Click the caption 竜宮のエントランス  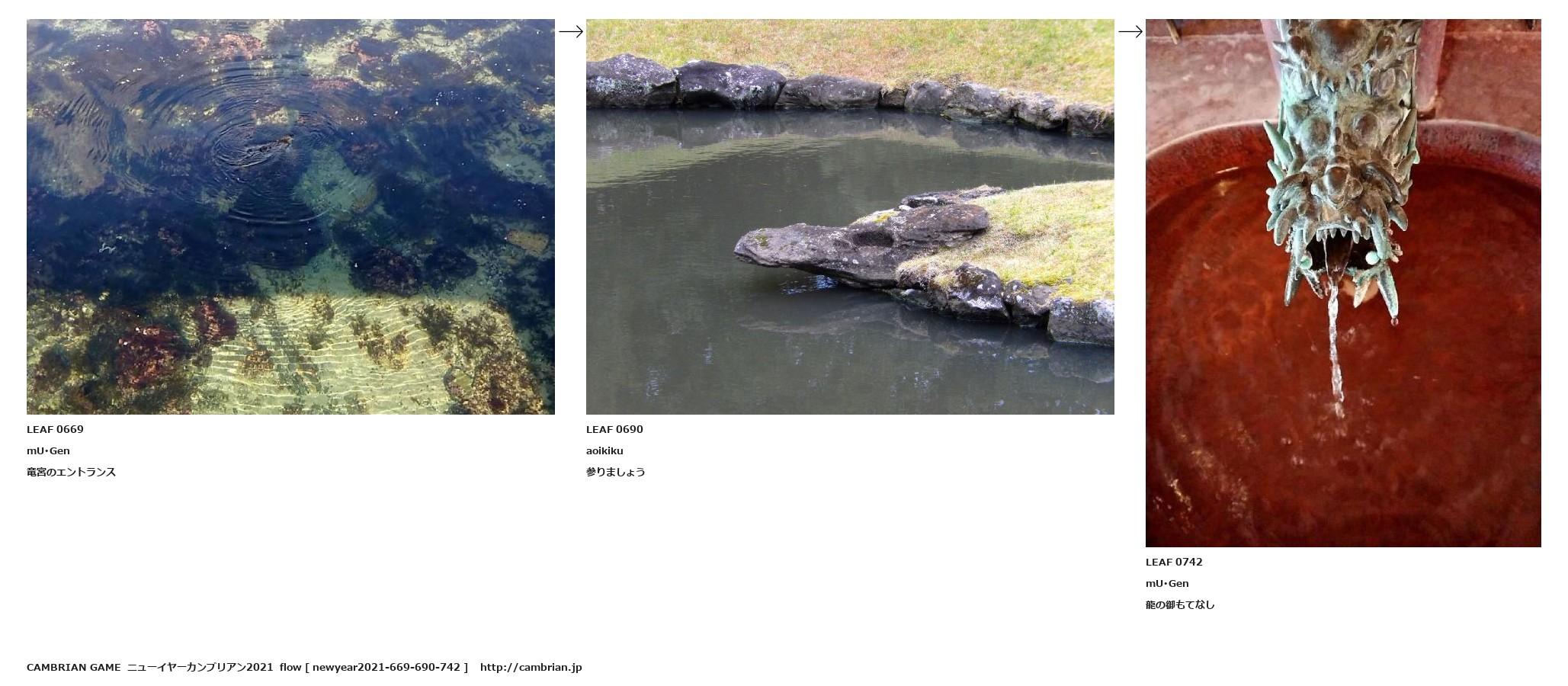pyautogui.click(x=71, y=472)
